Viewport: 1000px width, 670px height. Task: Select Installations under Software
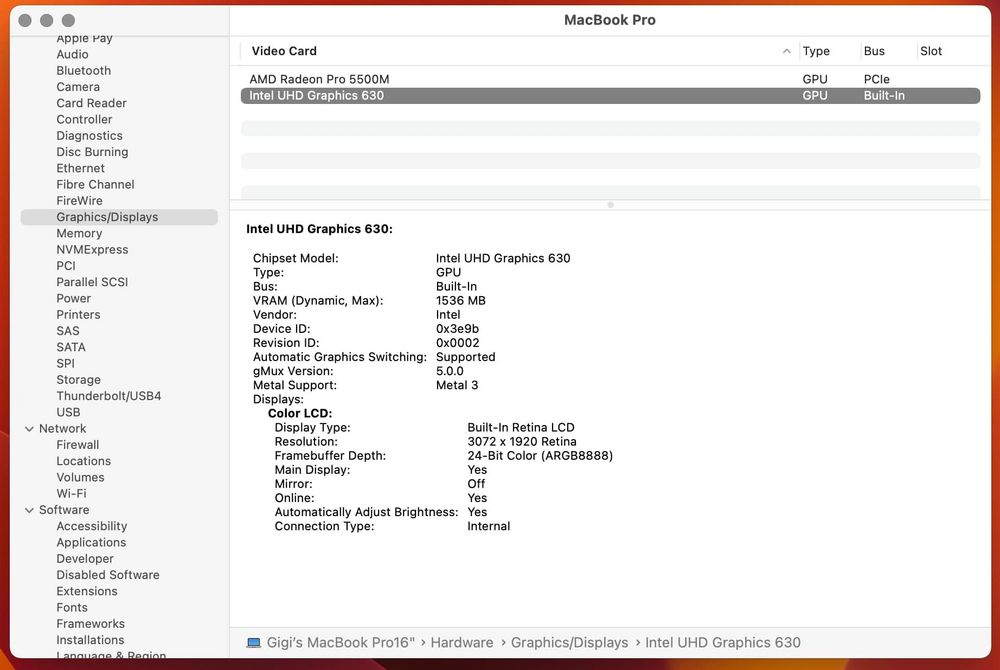pyautogui.click(x=90, y=639)
